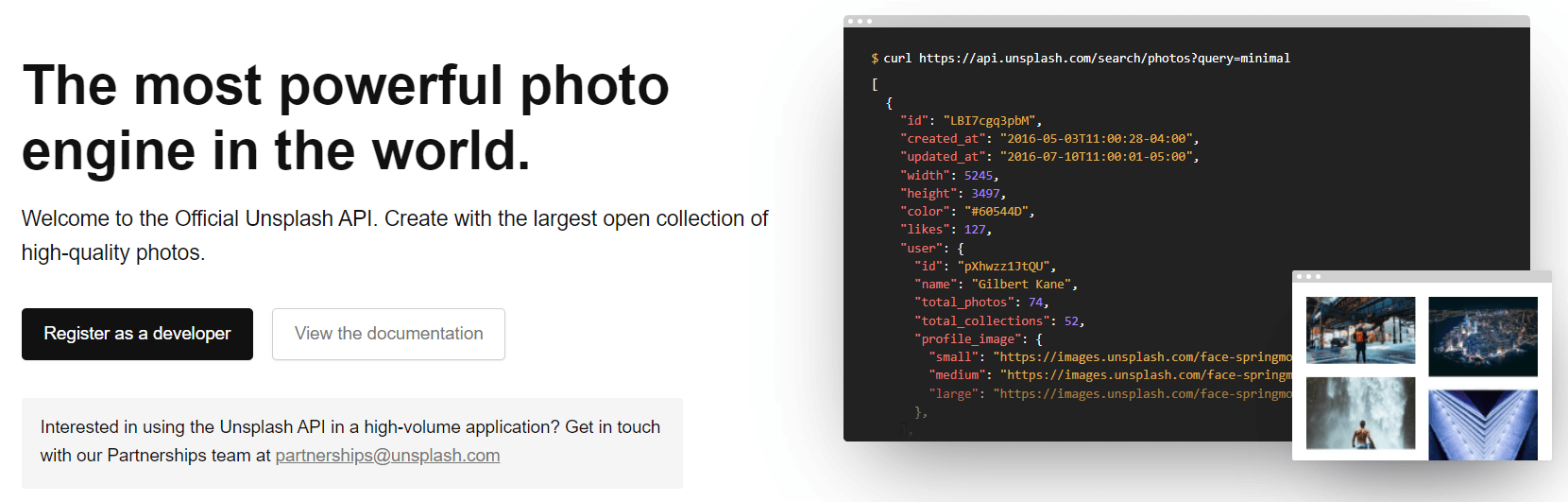The height and width of the screenshot is (502, 1568).
Task: Click the curl command line in terminal
Action: click(x=1081, y=59)
